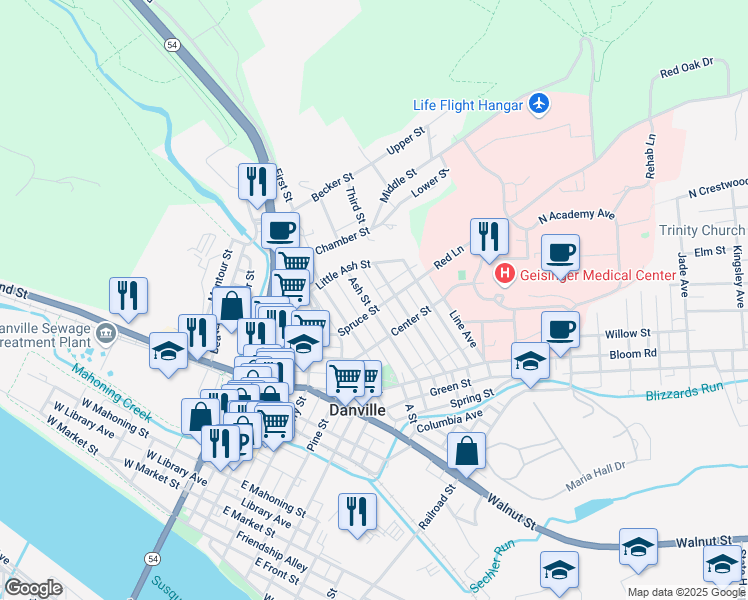Click the Friendship Alley label
748x600 pixels.
coord(271,551)
